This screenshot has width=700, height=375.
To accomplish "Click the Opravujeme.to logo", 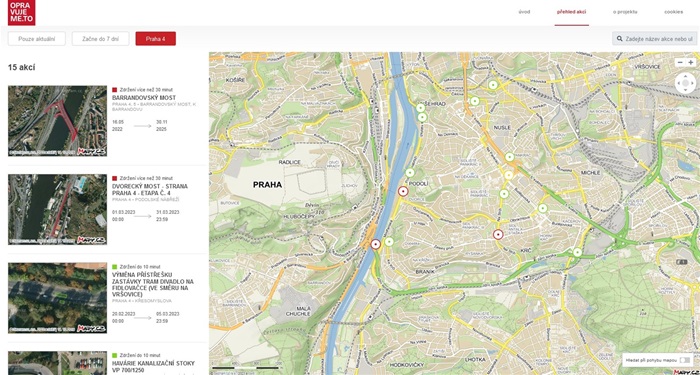I will point(21,12).
